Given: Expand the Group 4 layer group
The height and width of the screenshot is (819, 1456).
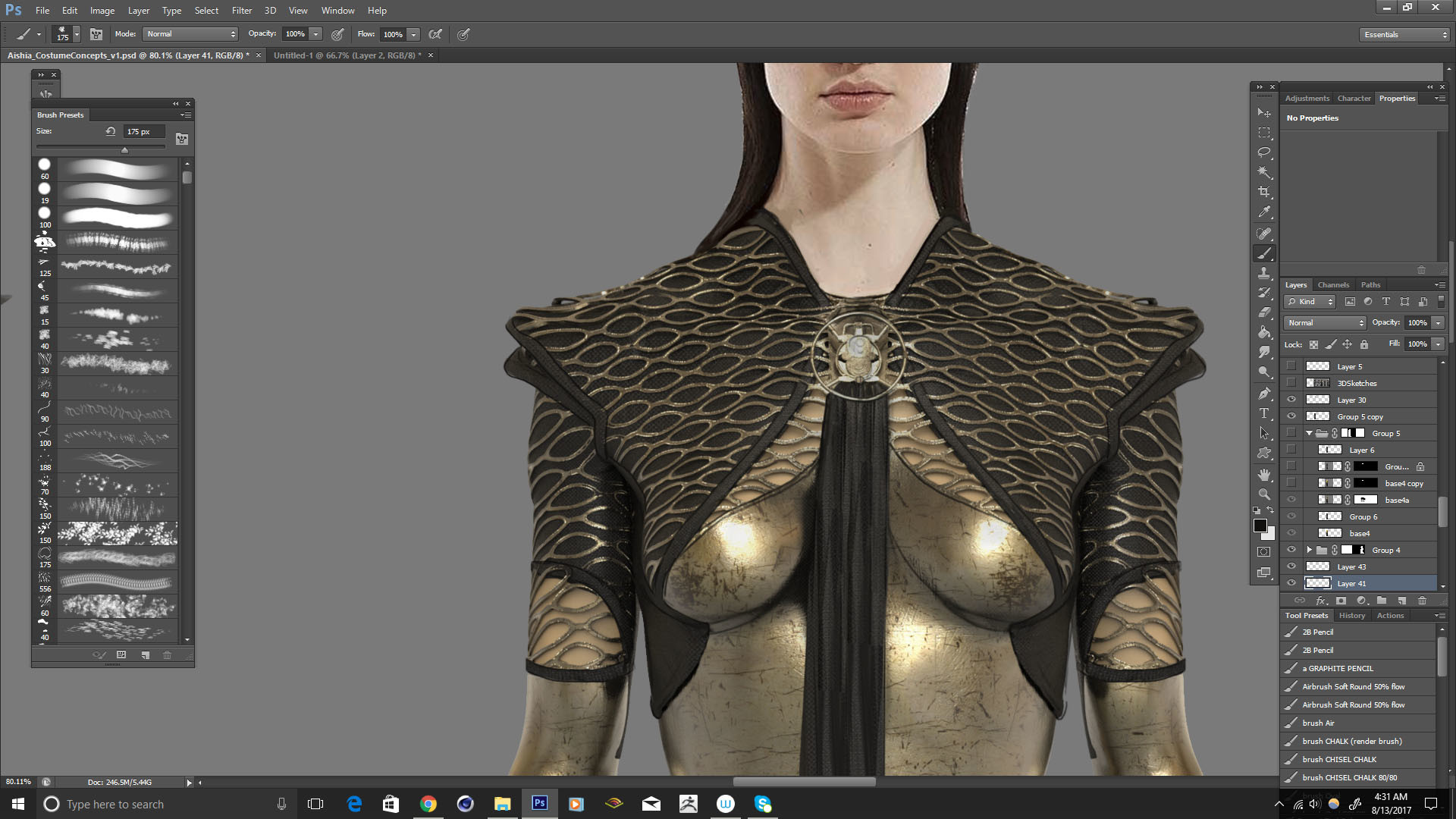Looking at the screenshot, I should click(x=1310, y=550).
